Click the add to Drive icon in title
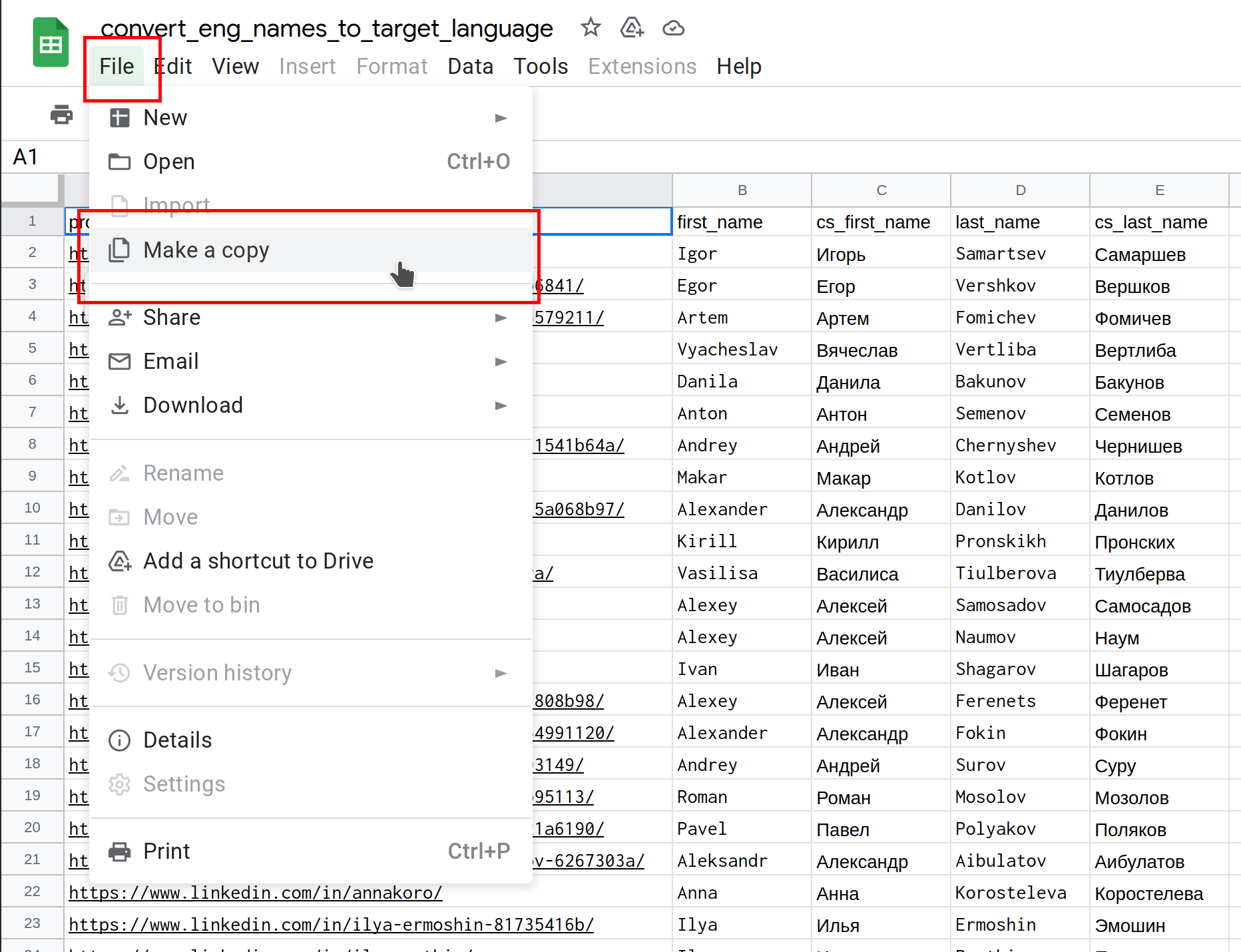Screen dimensions: 1241x952 [x=631, y=28]
